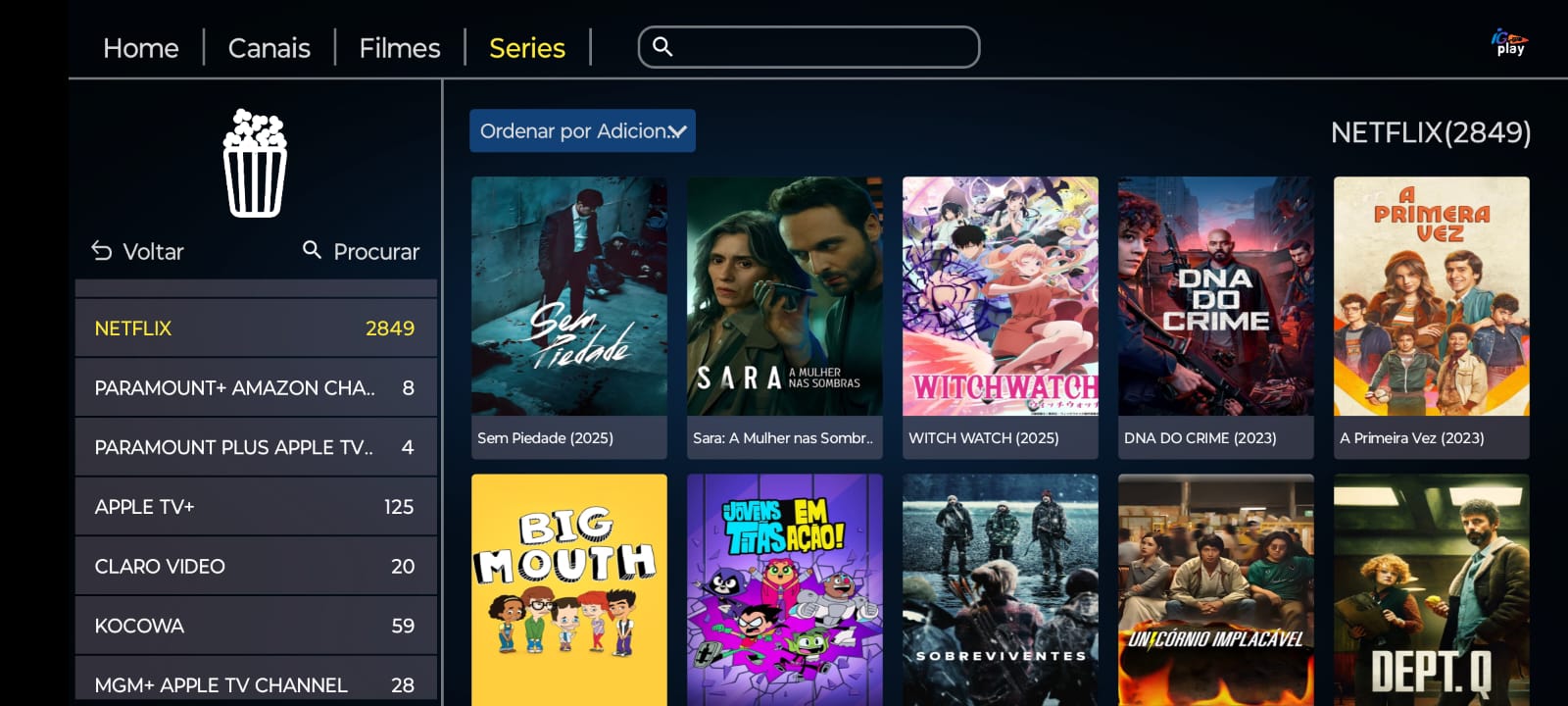Open the KOCOWA category
The image size is (1568, 706).
click(256, 626)
